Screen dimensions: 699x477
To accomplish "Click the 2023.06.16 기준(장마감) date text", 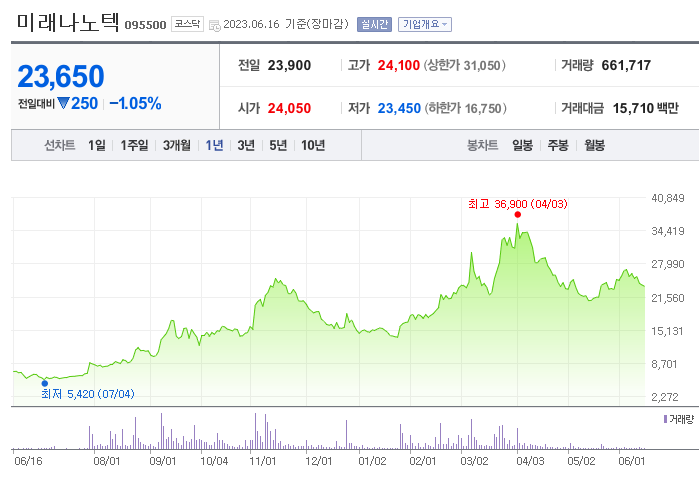I will click(x=286, y=24).
